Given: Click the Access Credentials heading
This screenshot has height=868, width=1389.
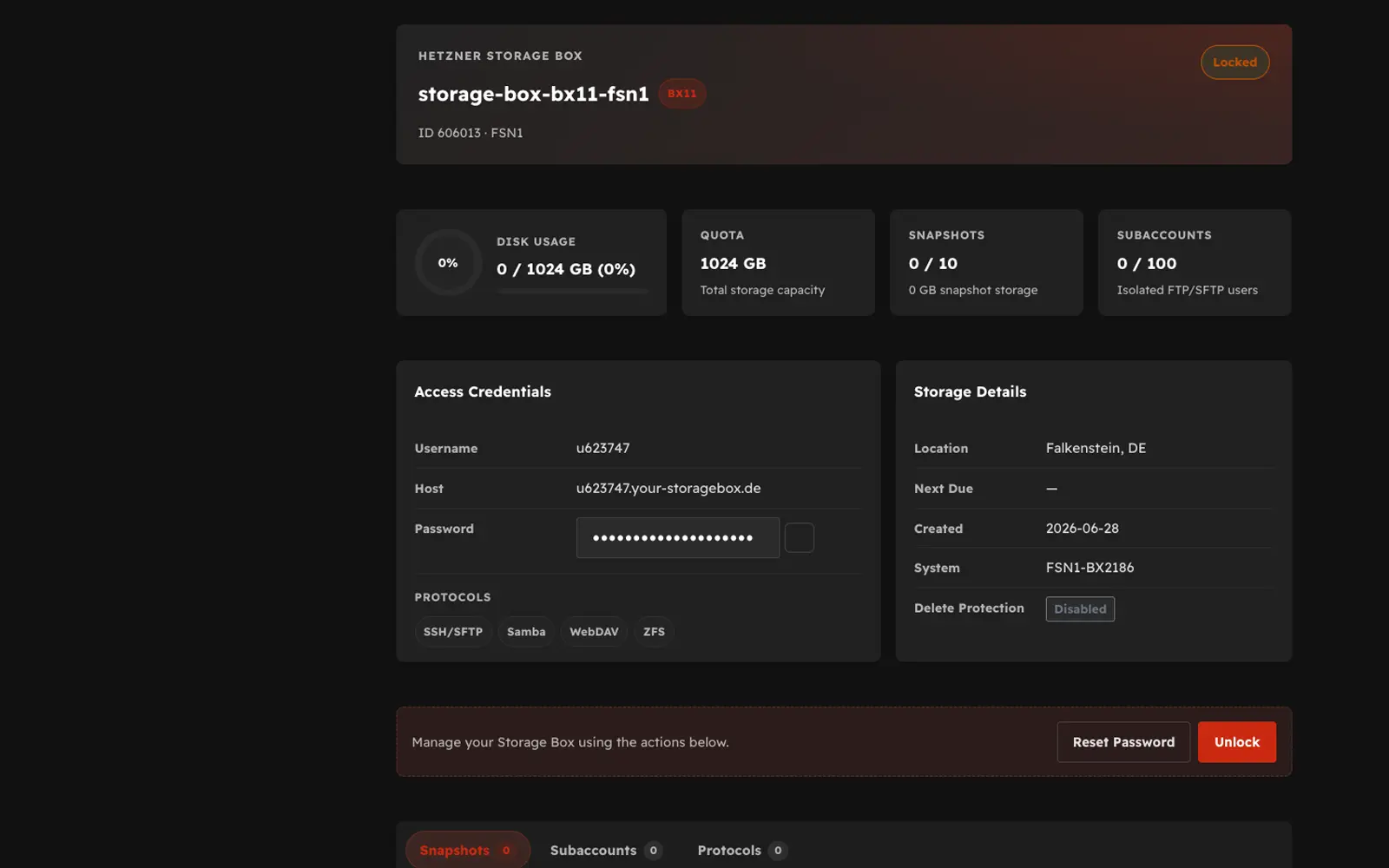Looking at the screenshot, I should 483,391.
